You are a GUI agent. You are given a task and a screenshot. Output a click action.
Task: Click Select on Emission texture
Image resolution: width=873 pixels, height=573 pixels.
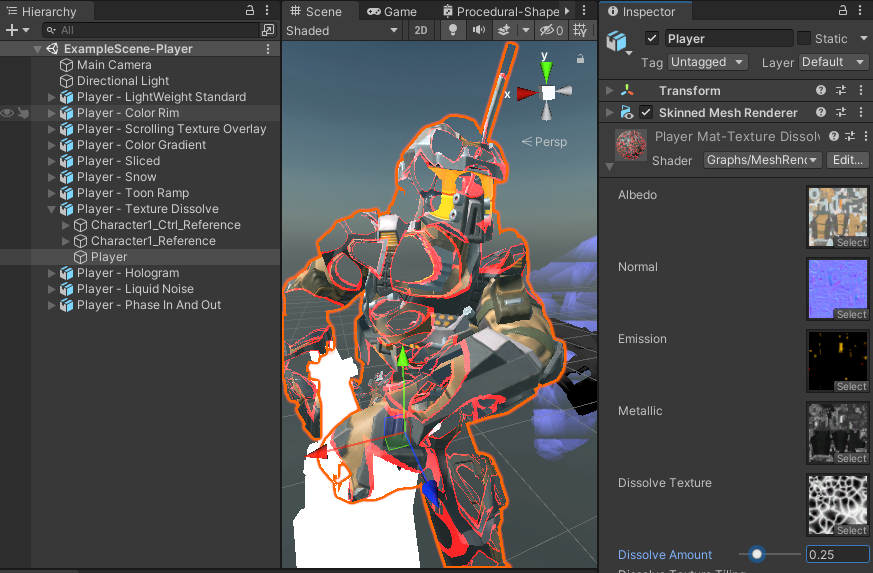point(851,386)
